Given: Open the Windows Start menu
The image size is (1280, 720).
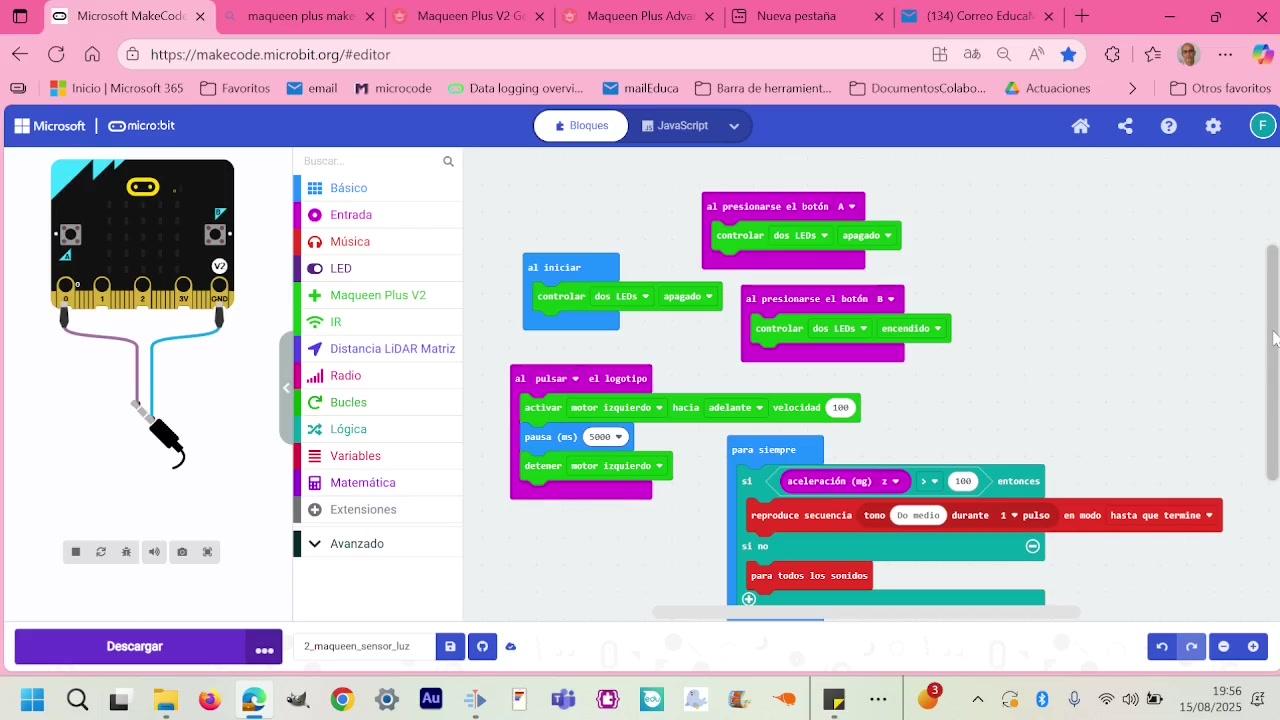Looking at the screenshot, I should tap(33, 699).
